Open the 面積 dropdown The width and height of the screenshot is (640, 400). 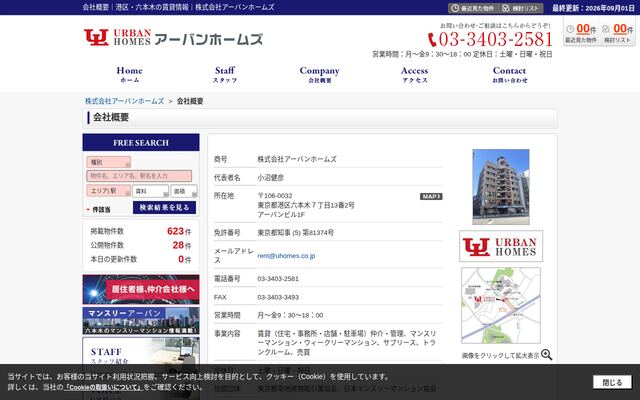tap(184, 191)
